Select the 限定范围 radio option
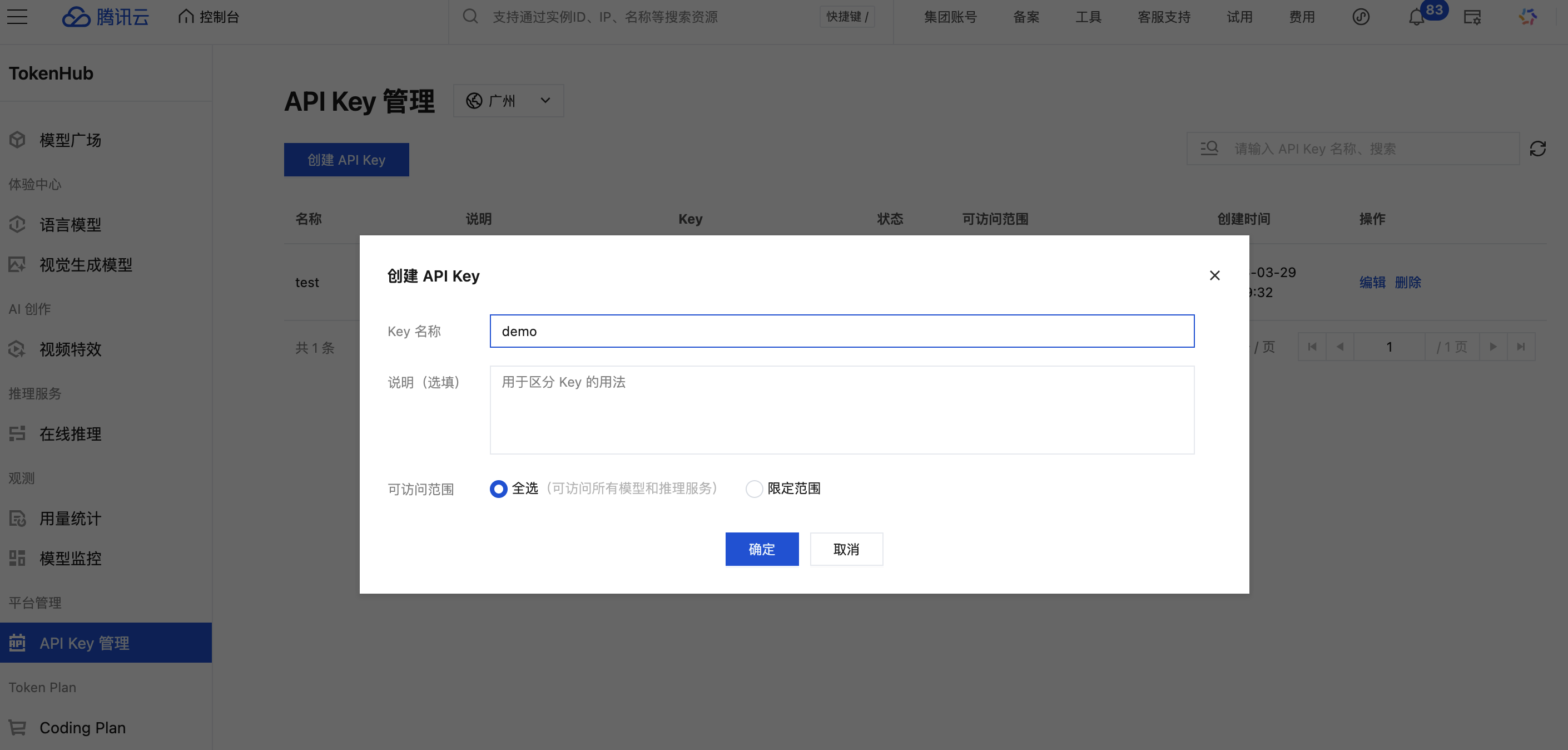This screenshot has width=1568, height=750. 754,489
